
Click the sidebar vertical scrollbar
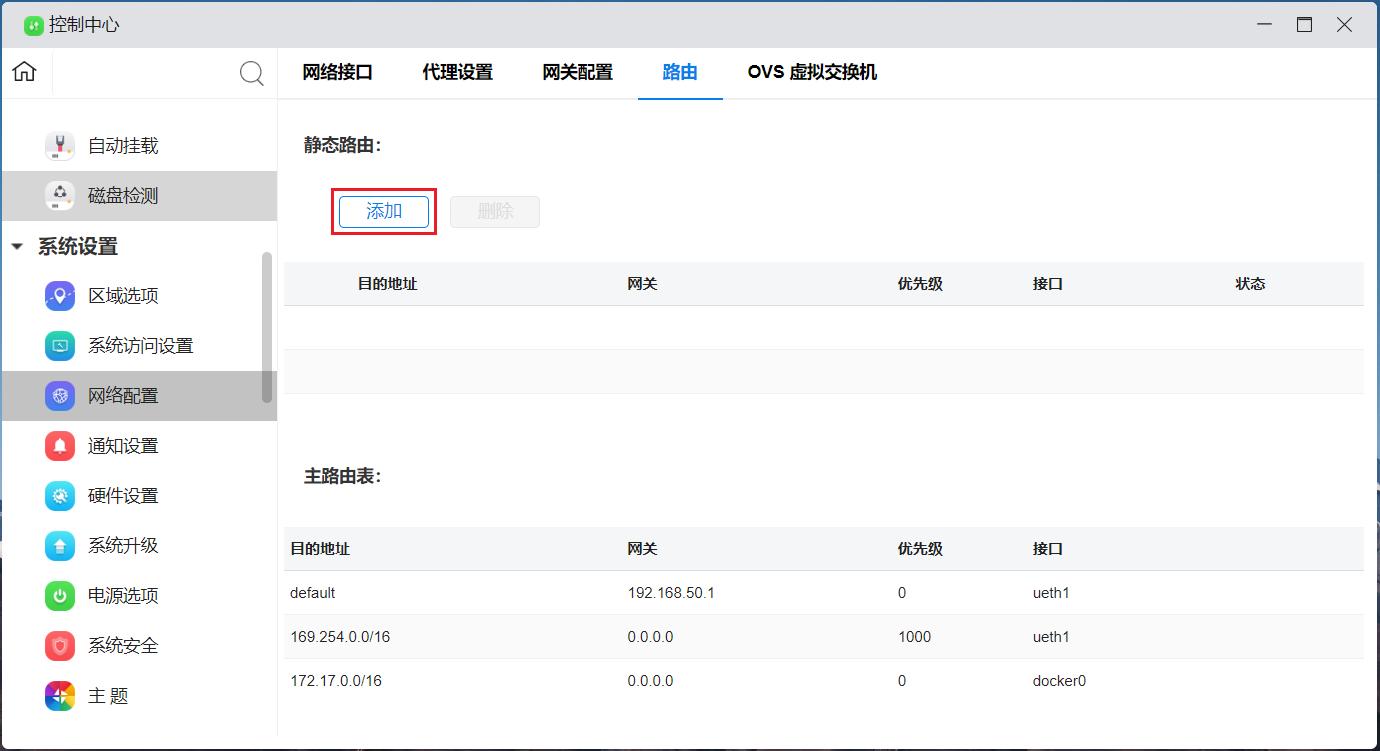[x=267, y=326]
